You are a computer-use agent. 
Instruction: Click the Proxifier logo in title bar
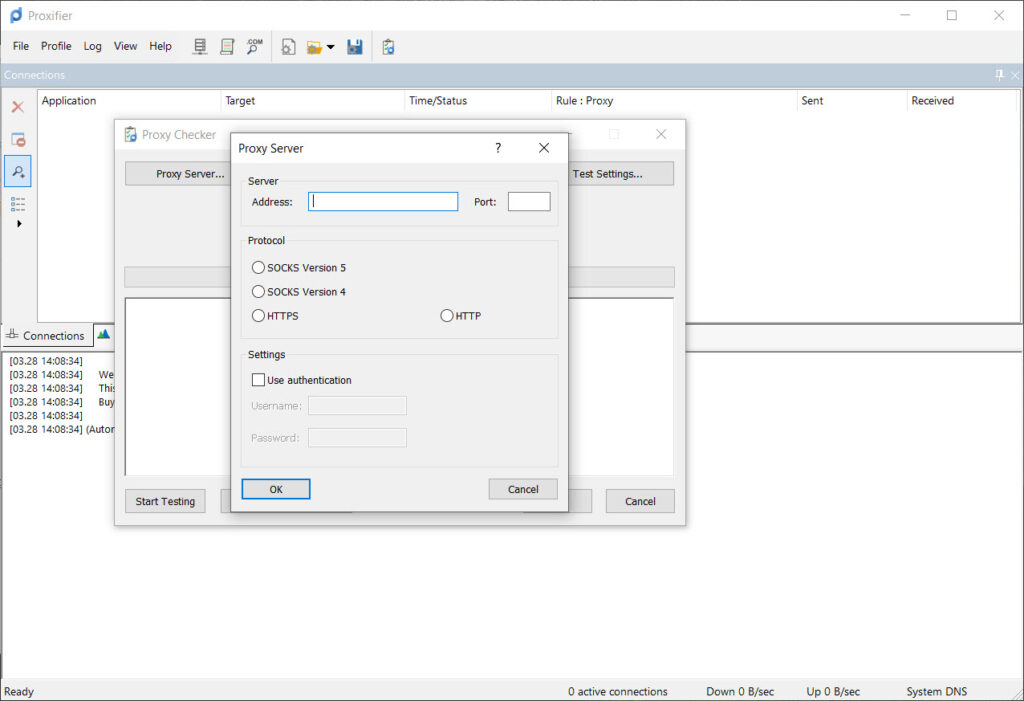coord(16,15)
